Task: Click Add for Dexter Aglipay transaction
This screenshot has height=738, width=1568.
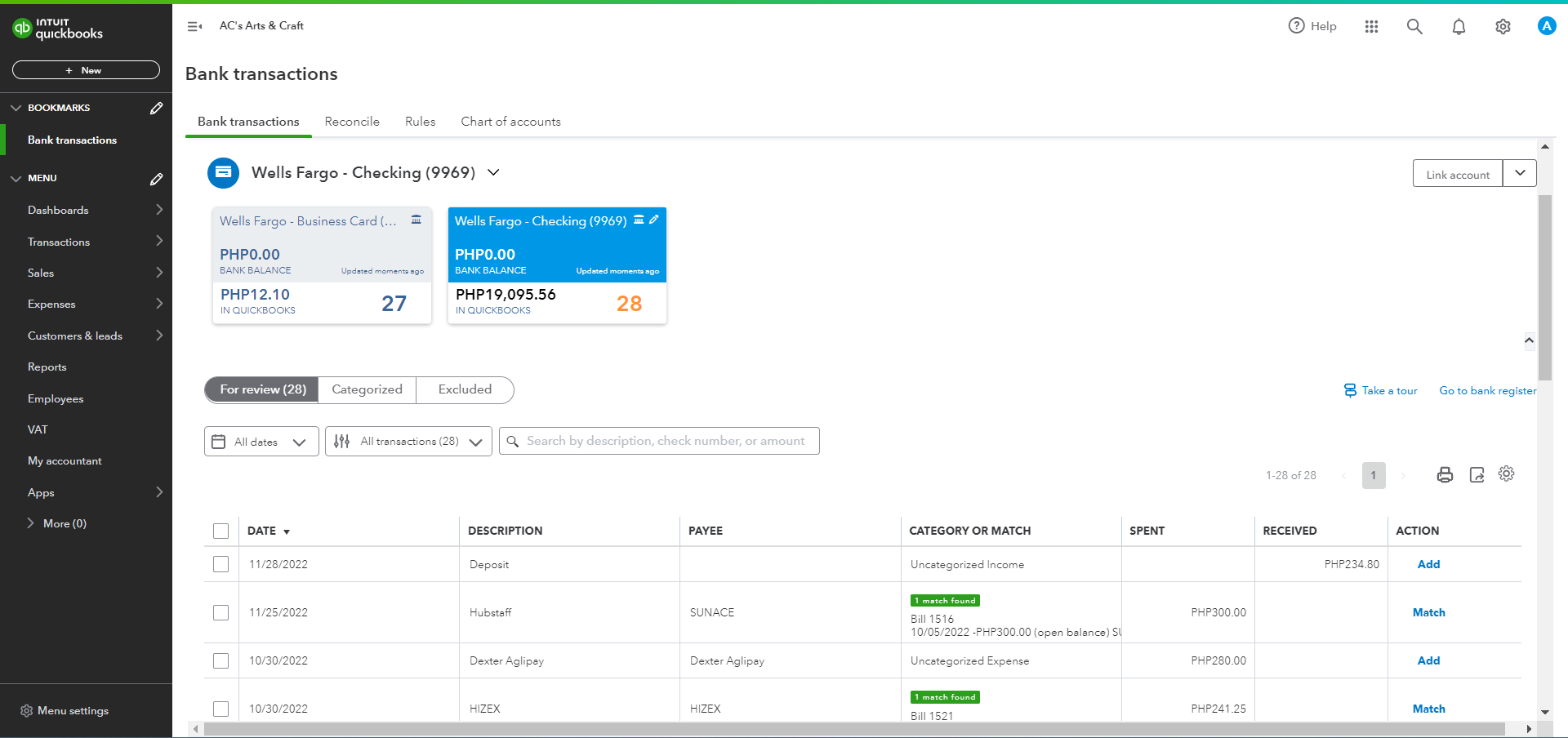Action: pyautogui.click(x=1428, y=660)
